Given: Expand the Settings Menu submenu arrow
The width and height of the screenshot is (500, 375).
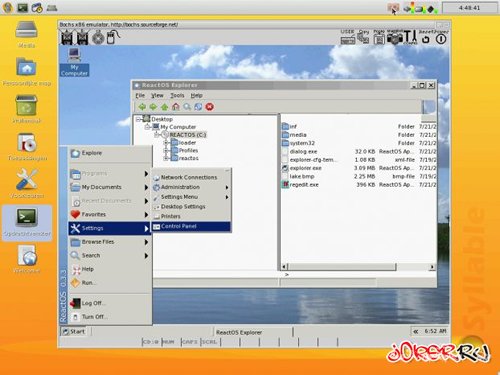Looking at the screenshot, I should [x=227, y=197].
